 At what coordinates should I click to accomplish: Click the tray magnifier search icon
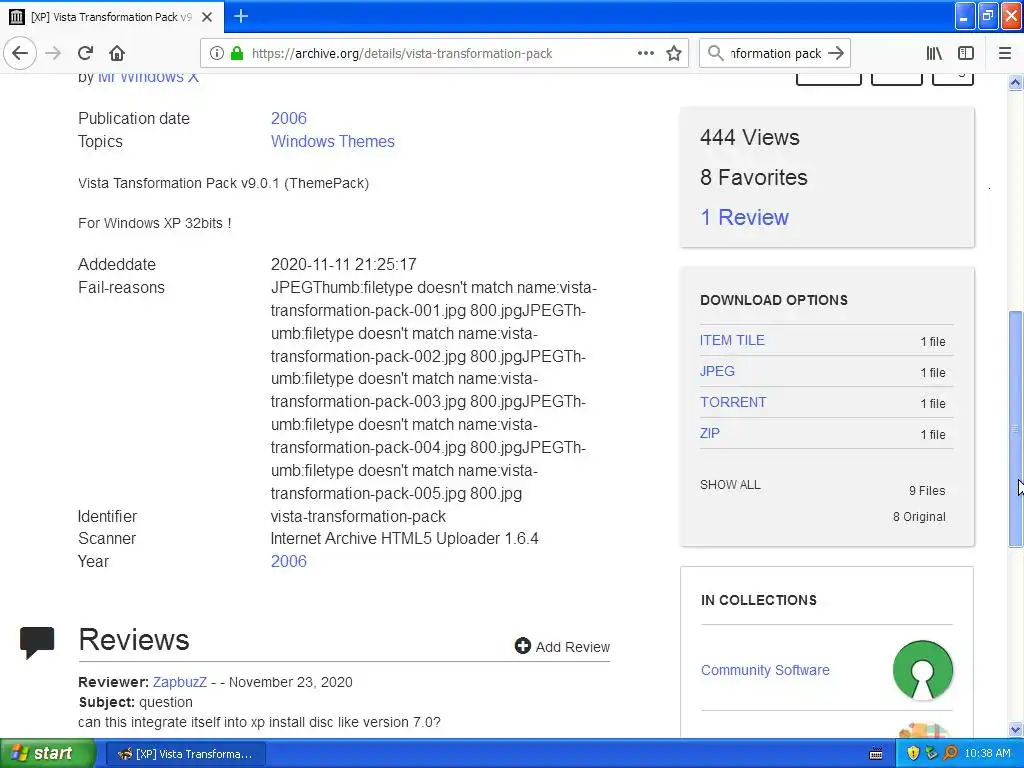[x=950, y=754]
